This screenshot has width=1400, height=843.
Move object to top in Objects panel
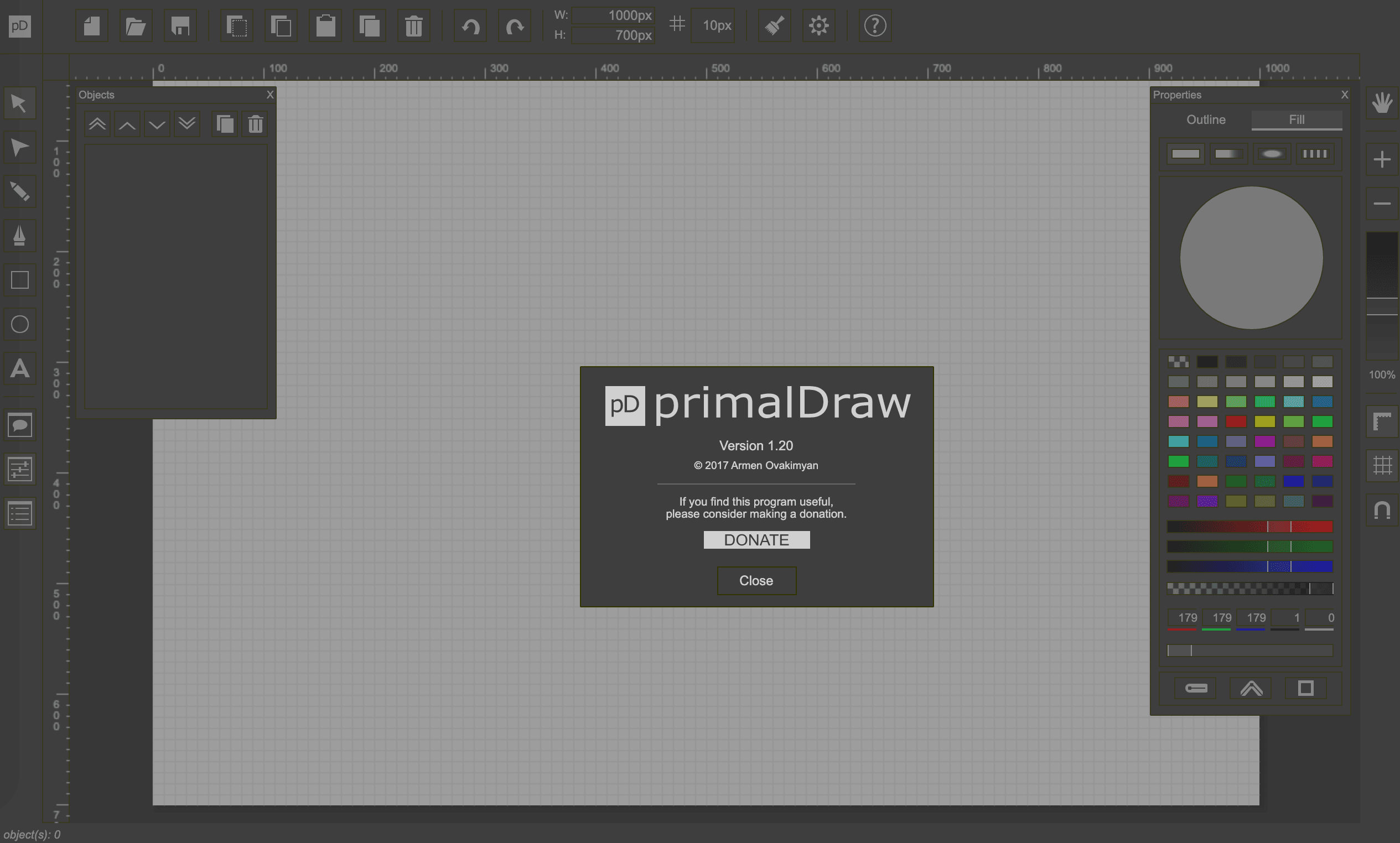pyautogui.click(x=97, y=124)
